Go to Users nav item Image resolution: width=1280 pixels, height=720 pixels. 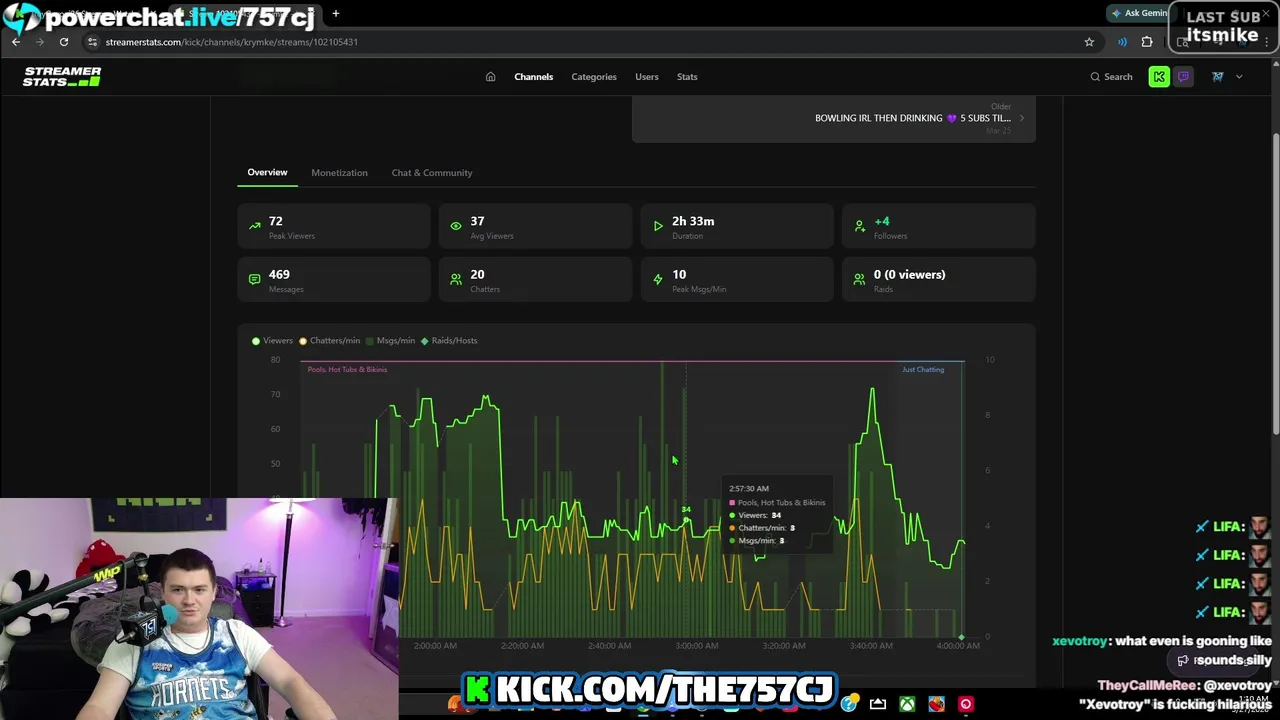[646, 77]
